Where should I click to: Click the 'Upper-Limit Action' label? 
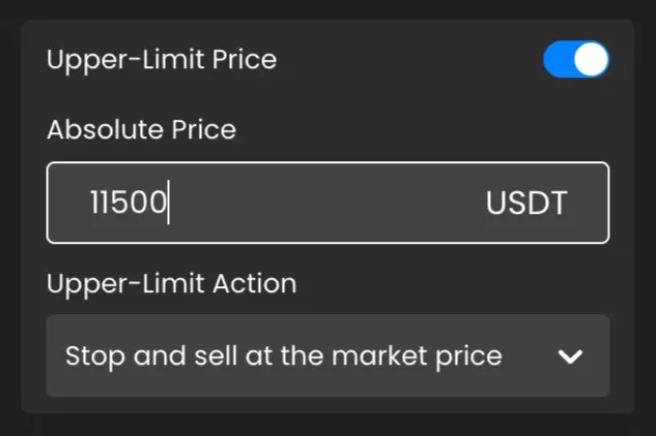(172, 284)
